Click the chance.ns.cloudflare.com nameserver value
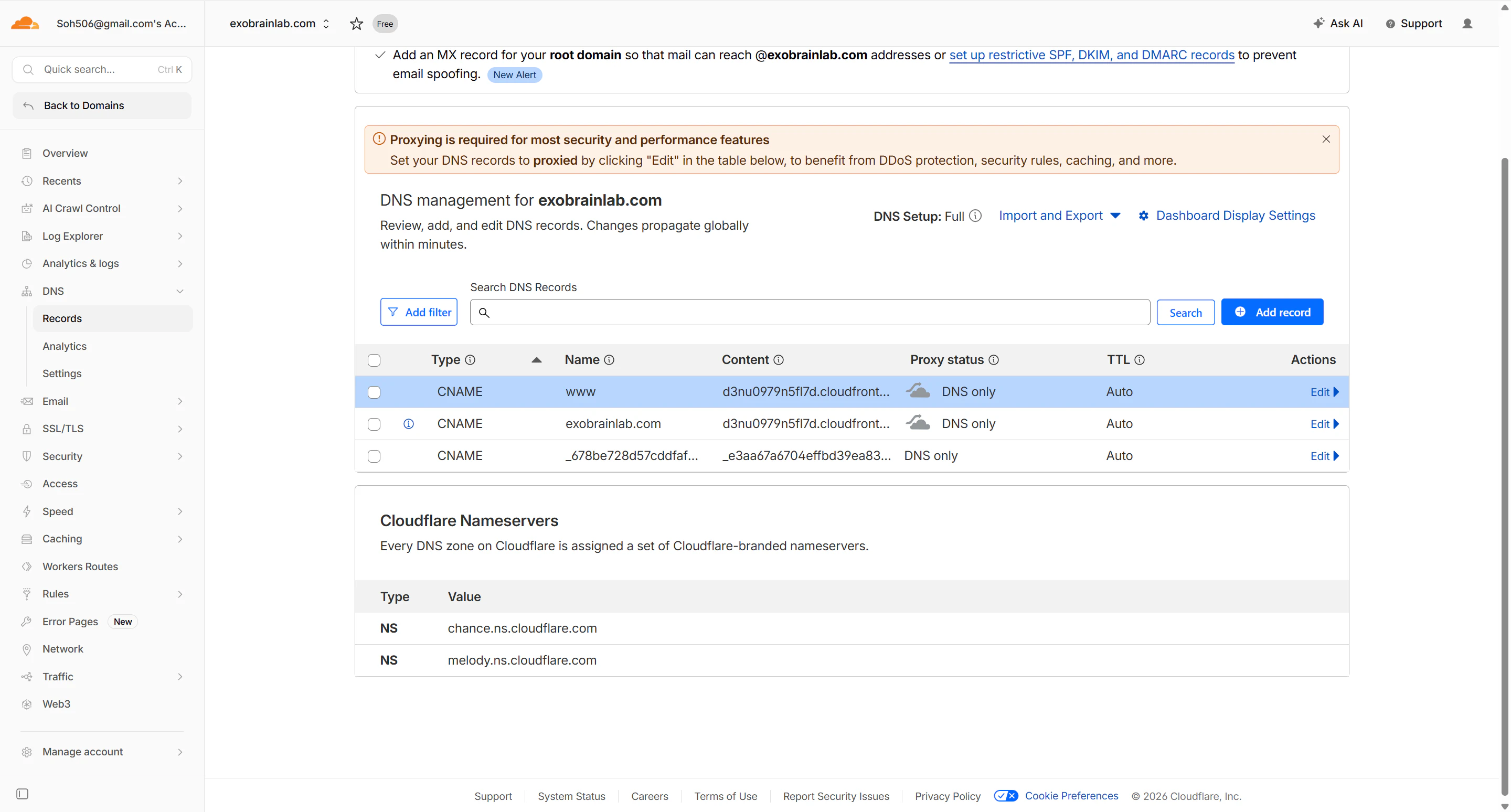Image resolution: width=1511 pixels, height=812 pixels. pyautogui.click(x=522, y=628)
